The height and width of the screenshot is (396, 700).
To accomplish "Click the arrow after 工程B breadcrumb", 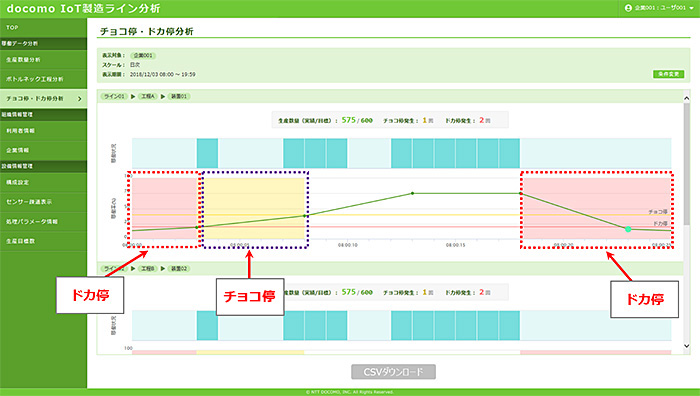I will pyautogui.click(x=163, y=269).
